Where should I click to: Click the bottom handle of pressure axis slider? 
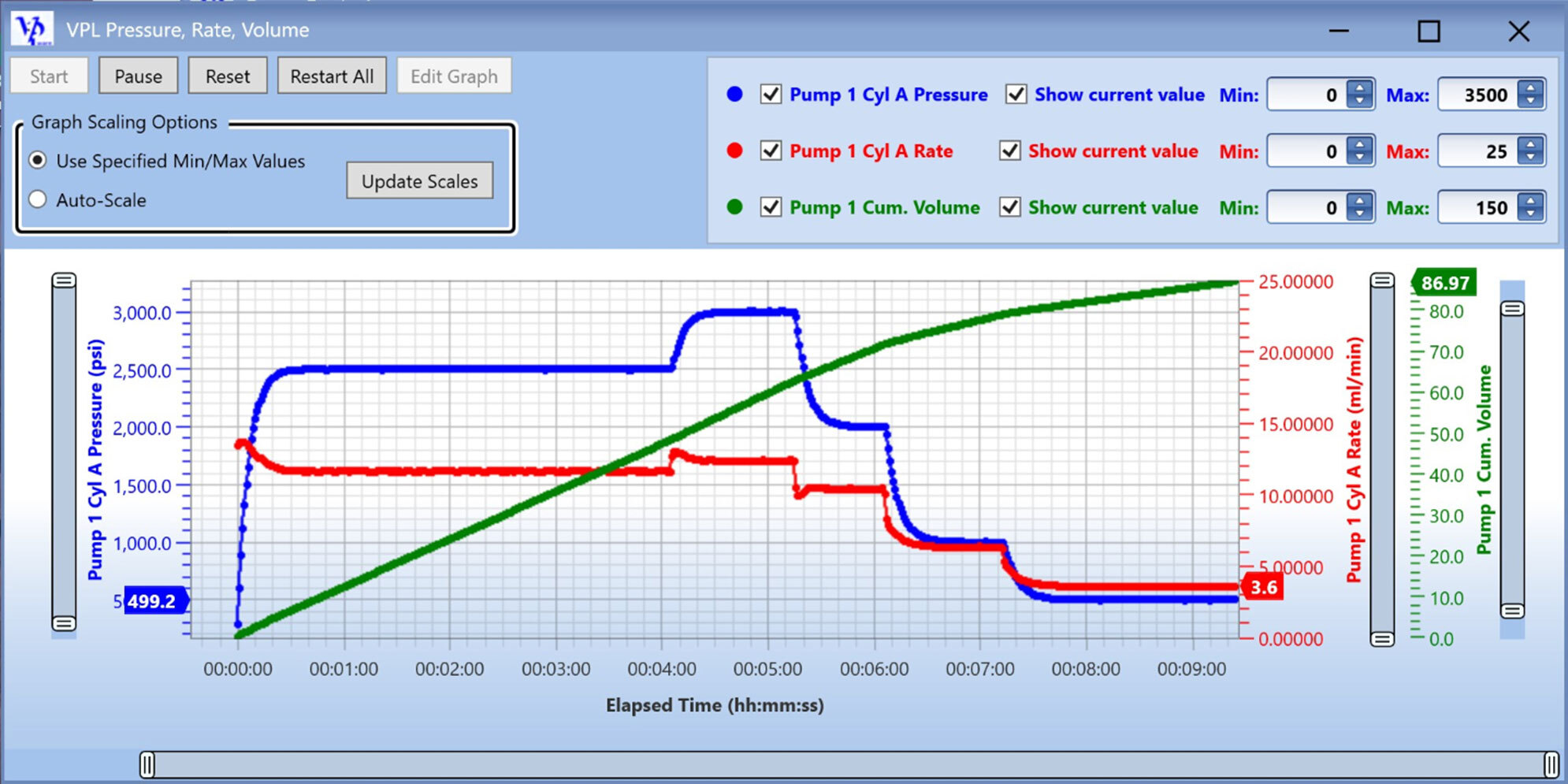pos(64,623)
